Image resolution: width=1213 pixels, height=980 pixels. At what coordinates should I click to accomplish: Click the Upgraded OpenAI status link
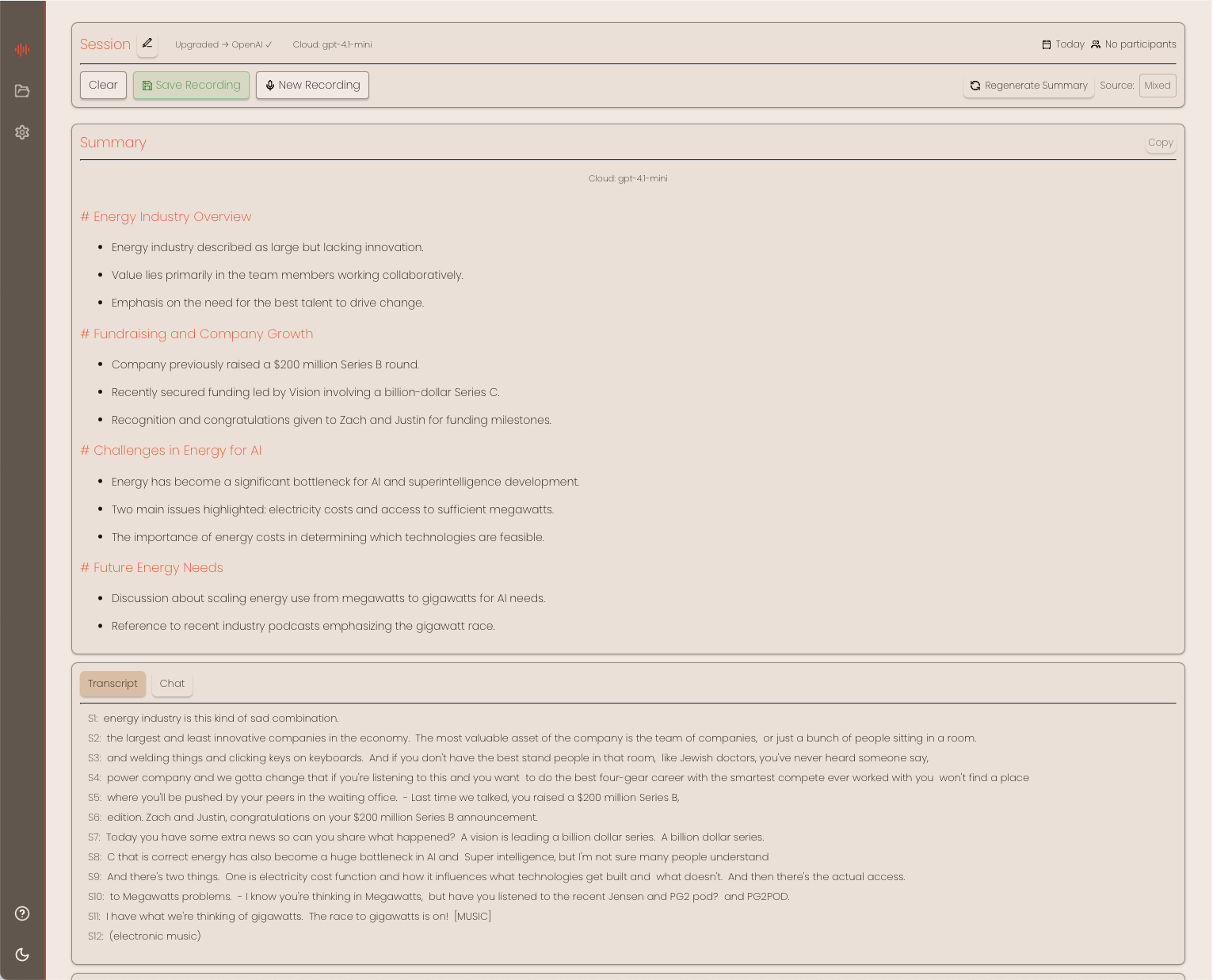(x=224, y=44)
